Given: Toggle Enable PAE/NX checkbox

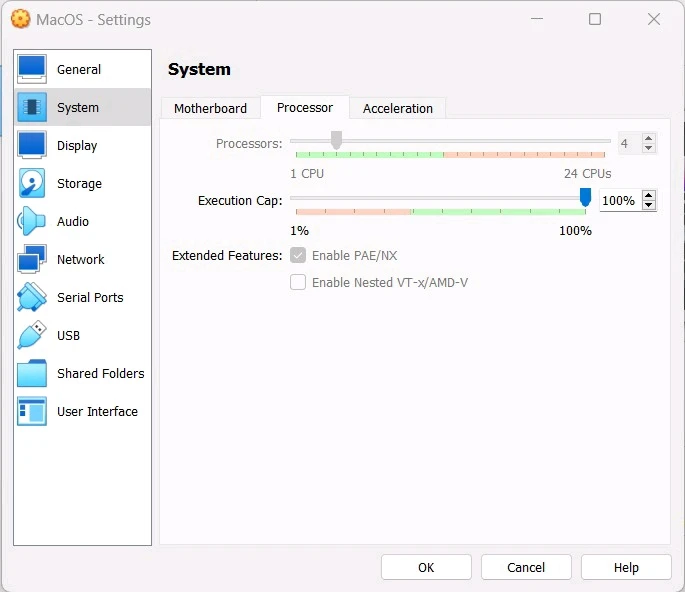Looking at the screenshot, I should coord(298,255).
